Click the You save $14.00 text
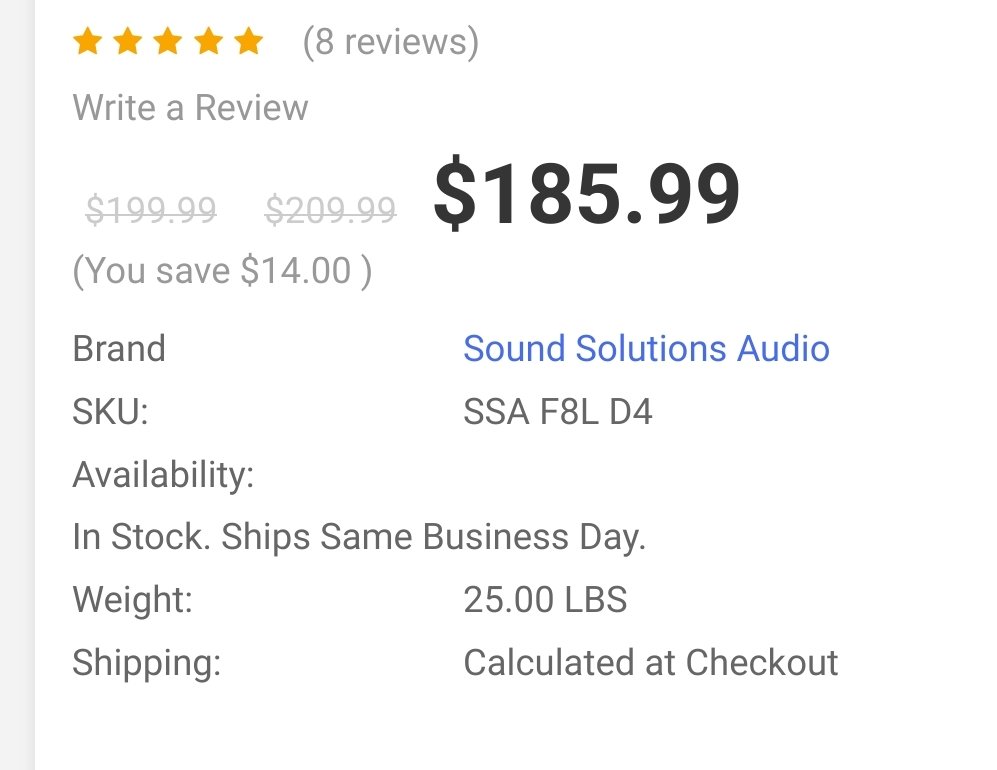 pyautogui.click(x=222, y=271)
